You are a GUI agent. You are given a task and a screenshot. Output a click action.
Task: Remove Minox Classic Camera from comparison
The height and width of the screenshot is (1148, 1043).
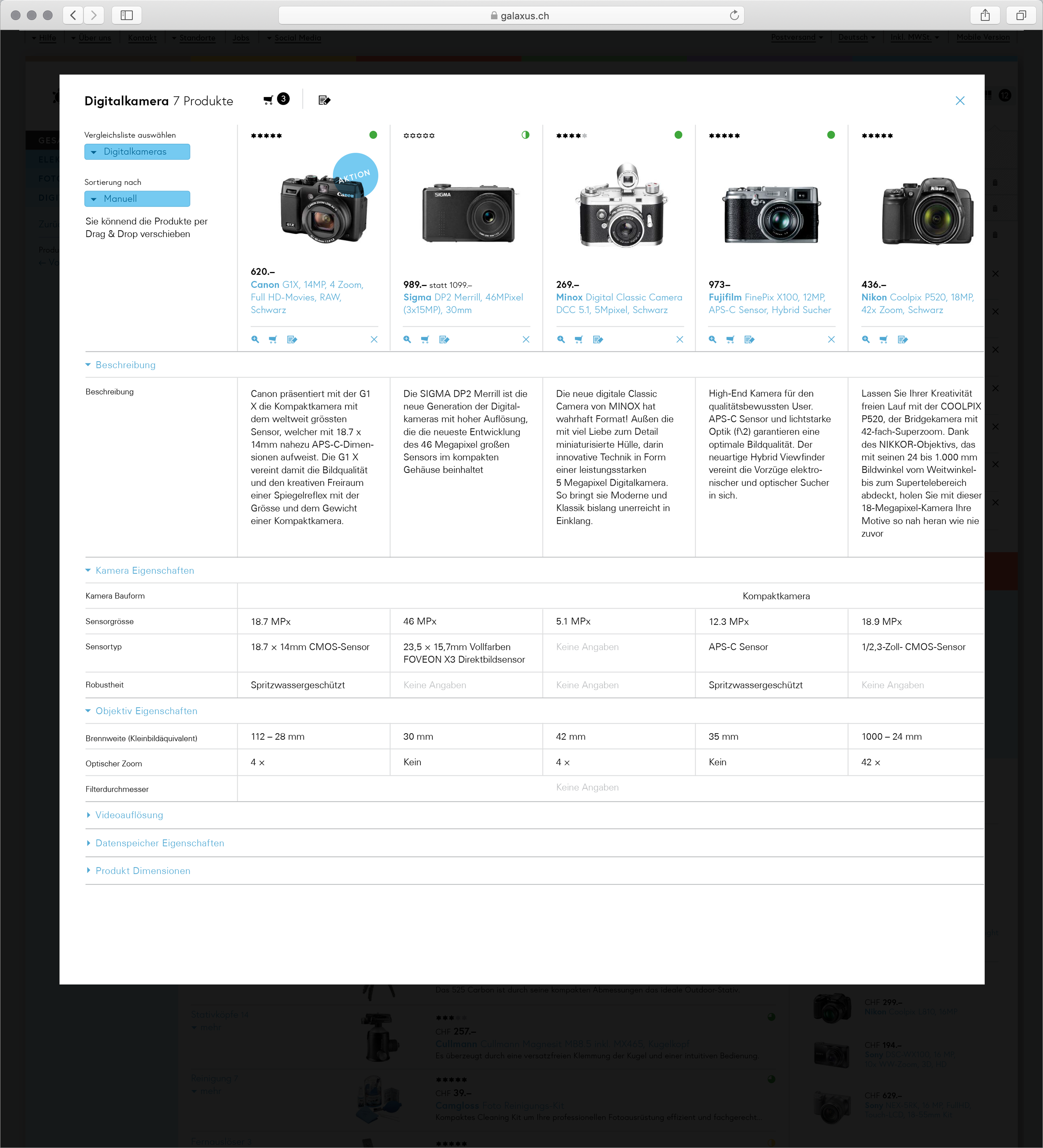click(x=680, y=339)
